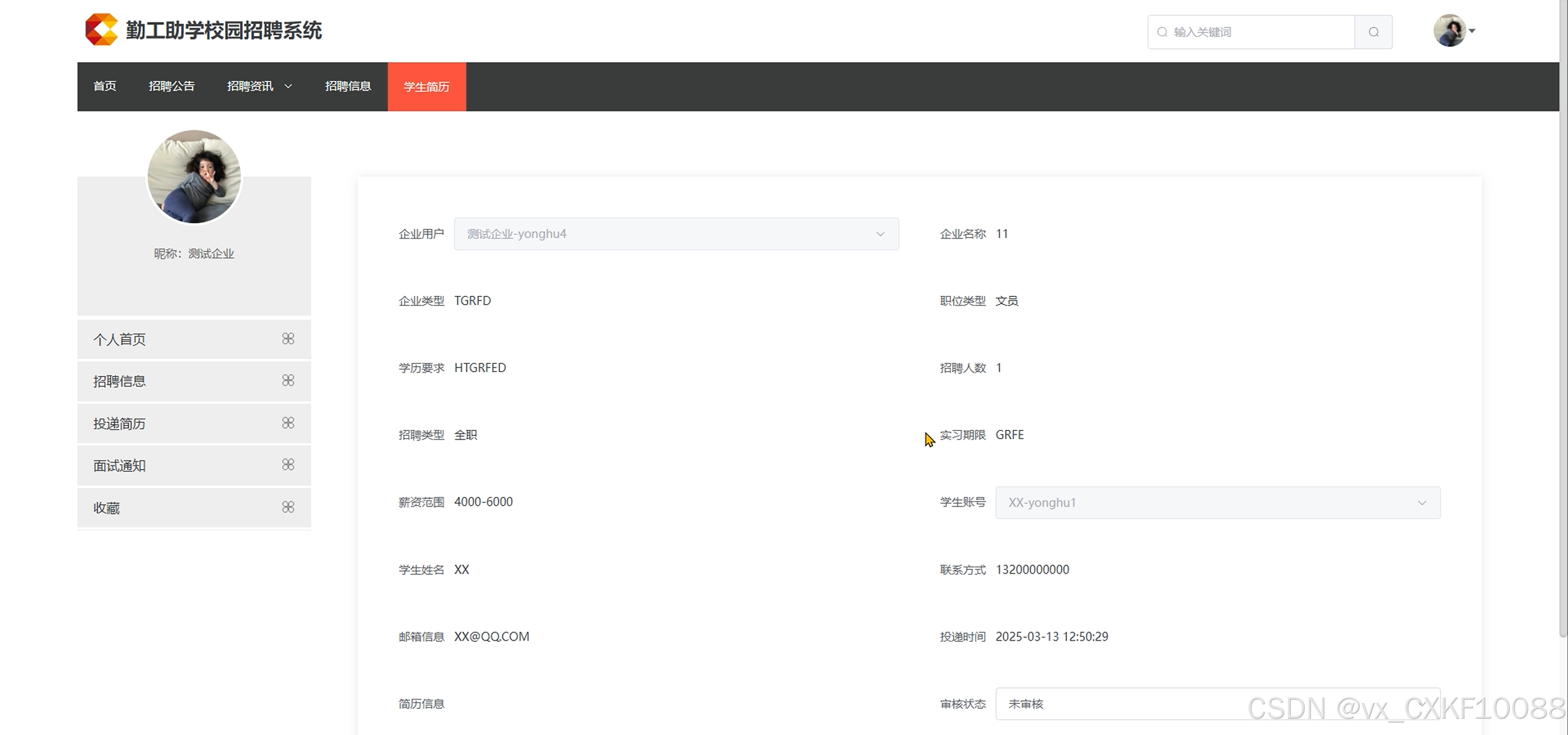Open 面试通知 in the sidebar
Image resolution: width=1568 pixels, height=735 pixels.
click(x=119, y=466)
